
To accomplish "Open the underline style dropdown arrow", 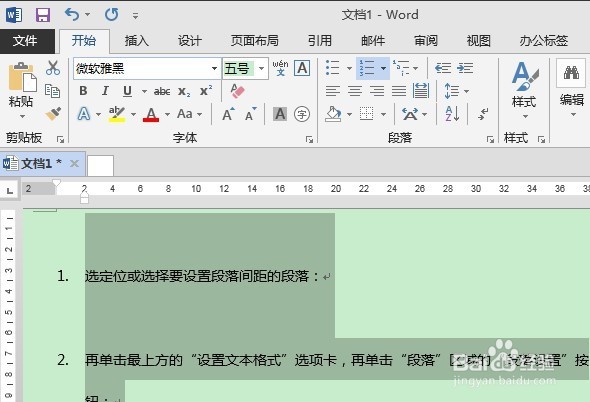I will coord(144,91).
